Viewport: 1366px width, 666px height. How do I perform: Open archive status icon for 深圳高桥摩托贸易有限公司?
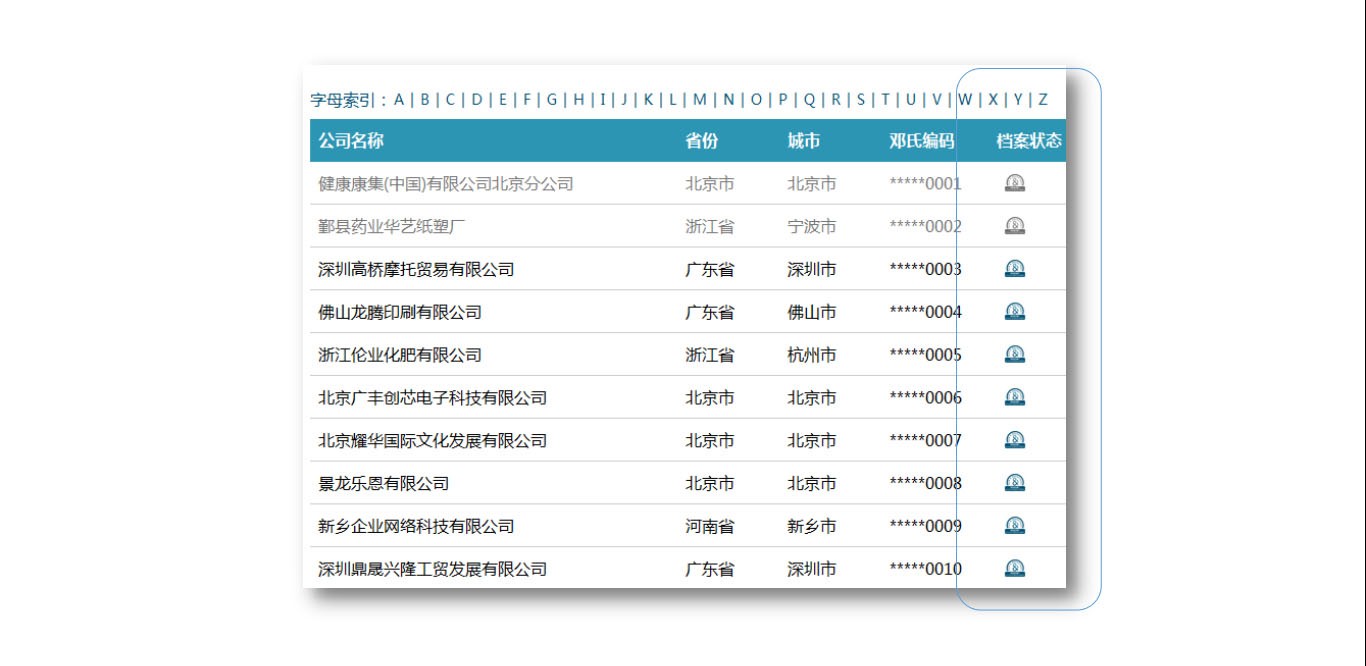1015,269
